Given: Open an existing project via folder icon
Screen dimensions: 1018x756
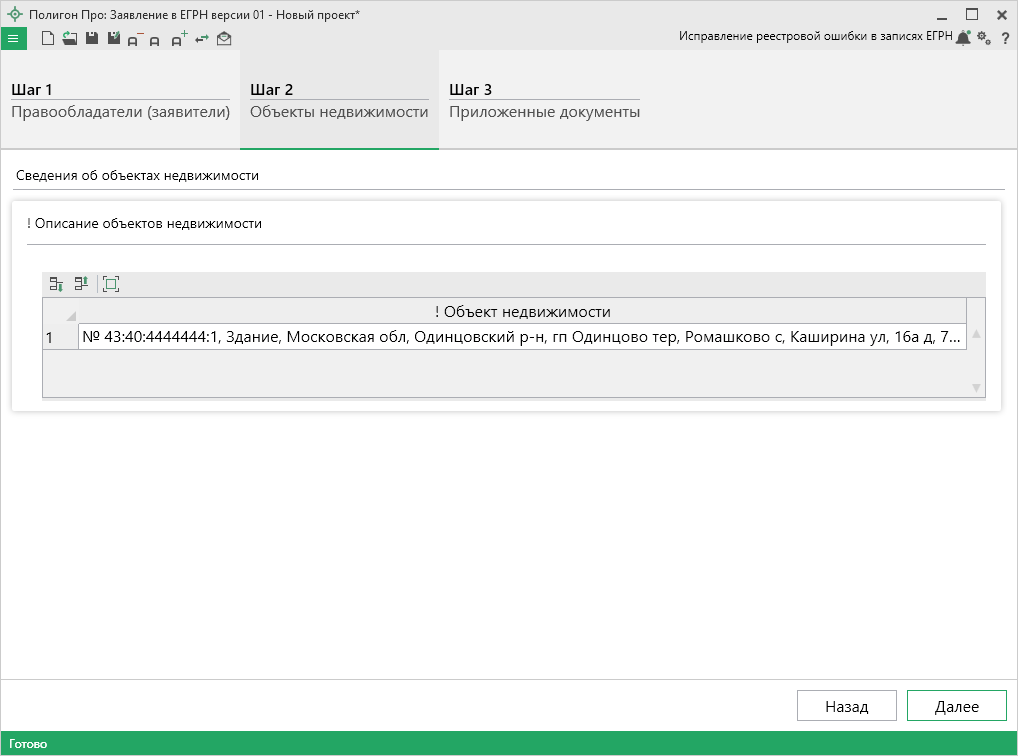Looking at the screenshot, I should coord(69,39).
